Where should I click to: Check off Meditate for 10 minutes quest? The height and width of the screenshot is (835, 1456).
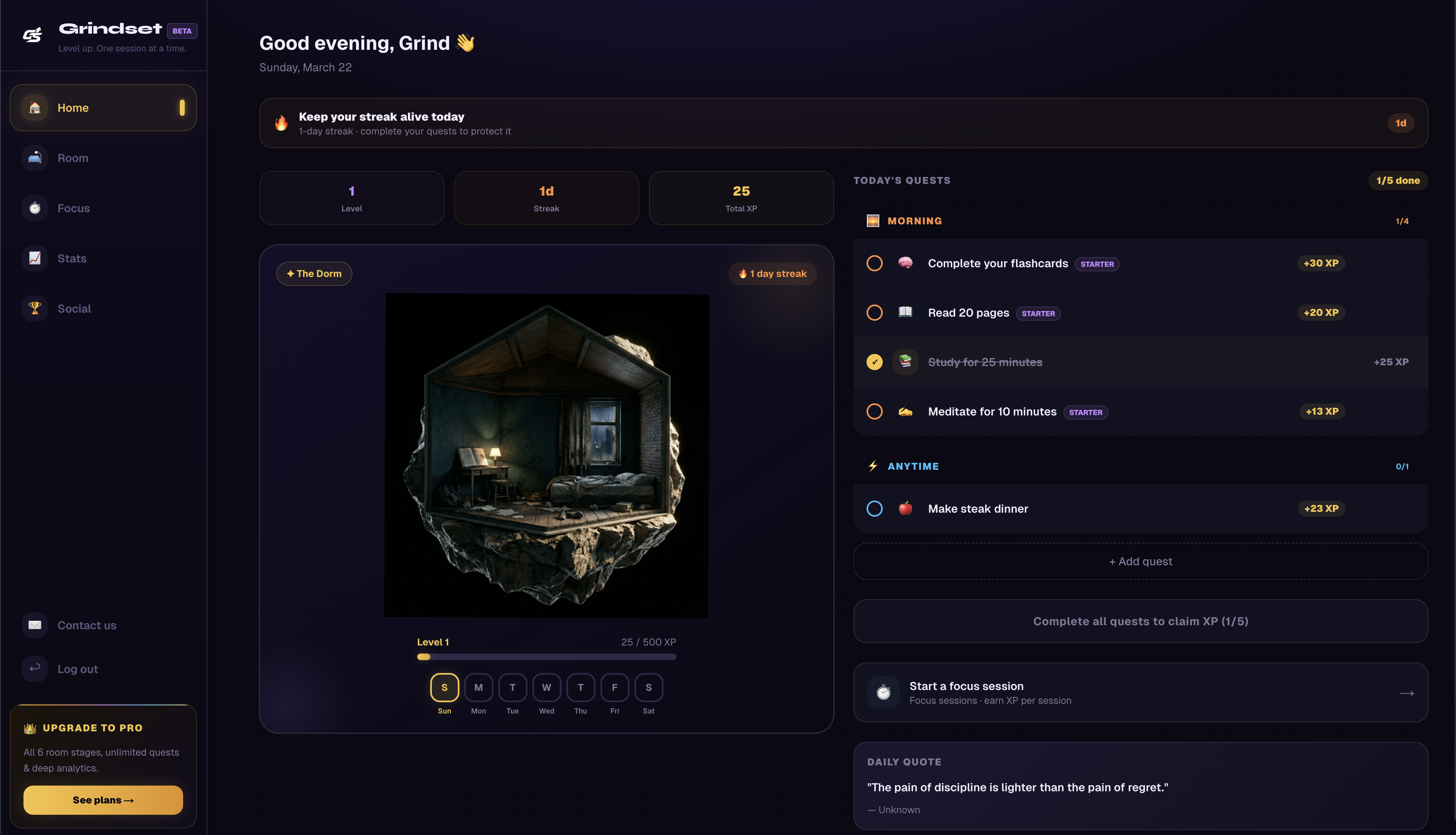click(x=874, y=411)
